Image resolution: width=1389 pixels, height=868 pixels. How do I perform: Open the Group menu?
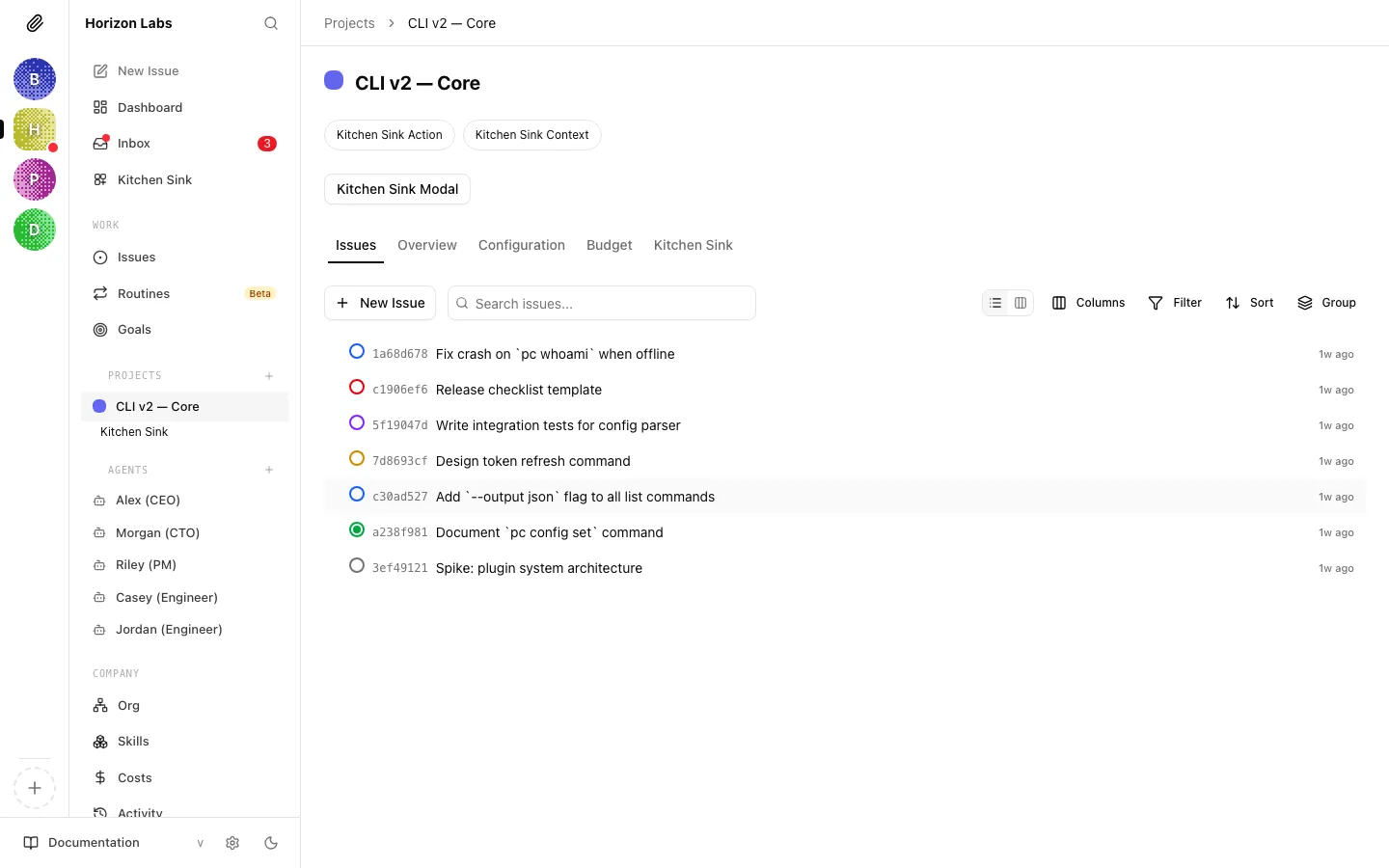(1326, 303)
